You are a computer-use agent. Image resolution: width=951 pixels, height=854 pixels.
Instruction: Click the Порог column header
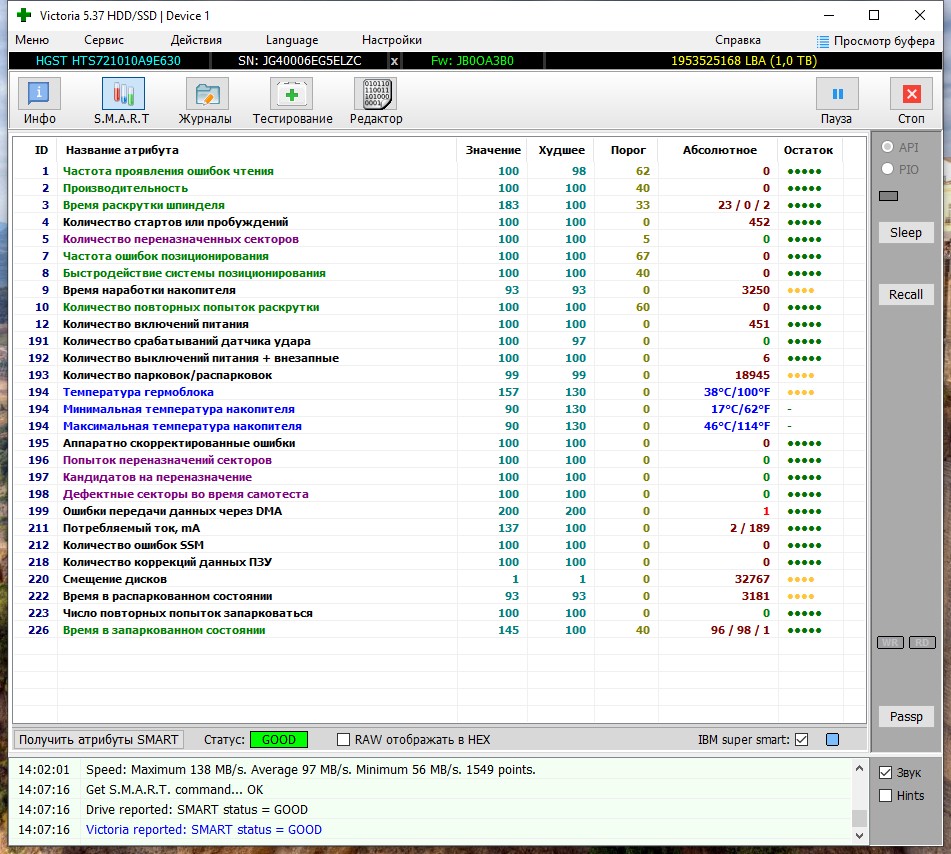[x=628, y=150]
